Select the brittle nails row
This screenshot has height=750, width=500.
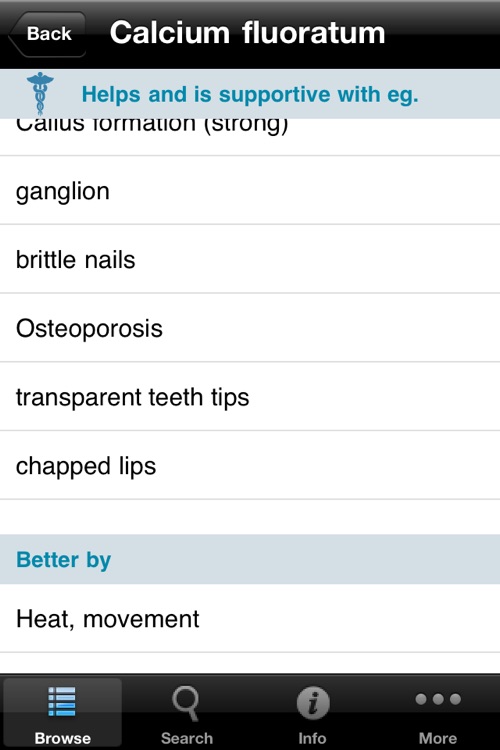point(250,259)
